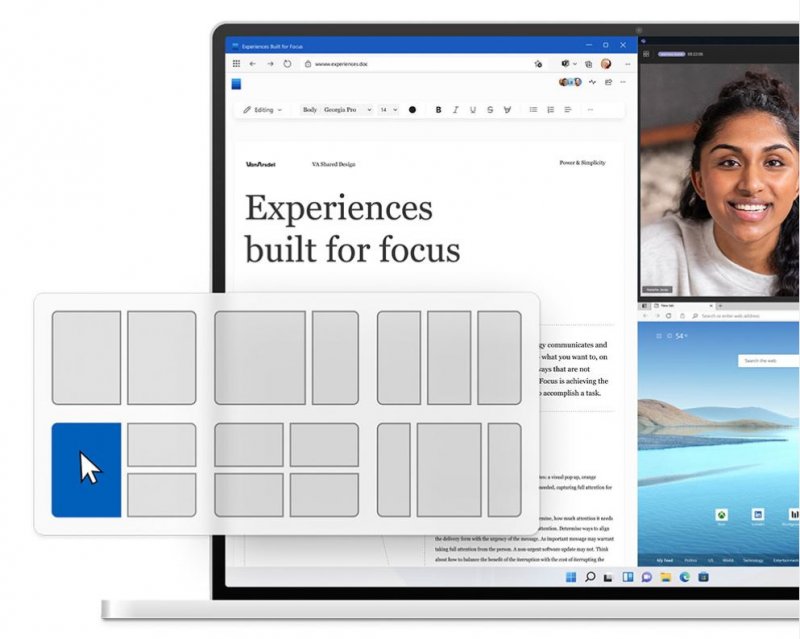This screenshot has height=639, width=800.
Task: Open more formatting options with the ellipsis
Action: tap(590, 110)
